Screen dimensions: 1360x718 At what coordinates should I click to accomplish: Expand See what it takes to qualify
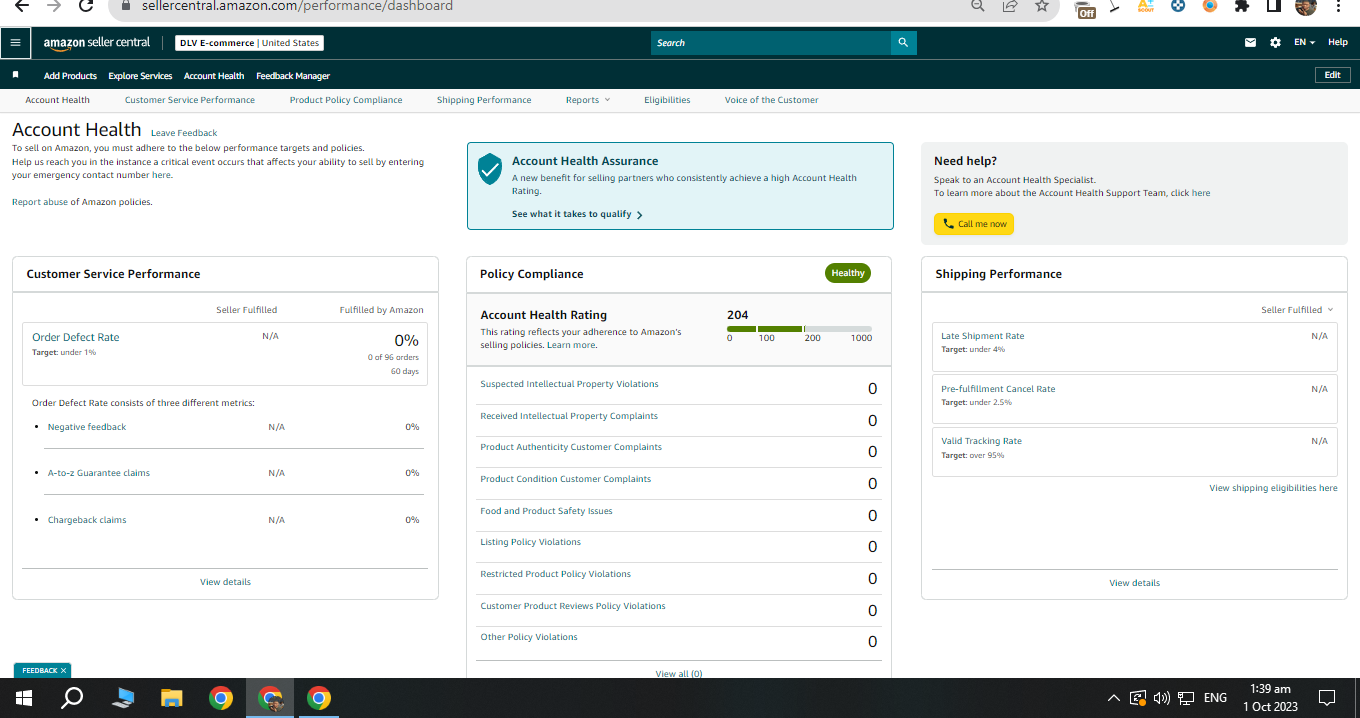point(577,214)
